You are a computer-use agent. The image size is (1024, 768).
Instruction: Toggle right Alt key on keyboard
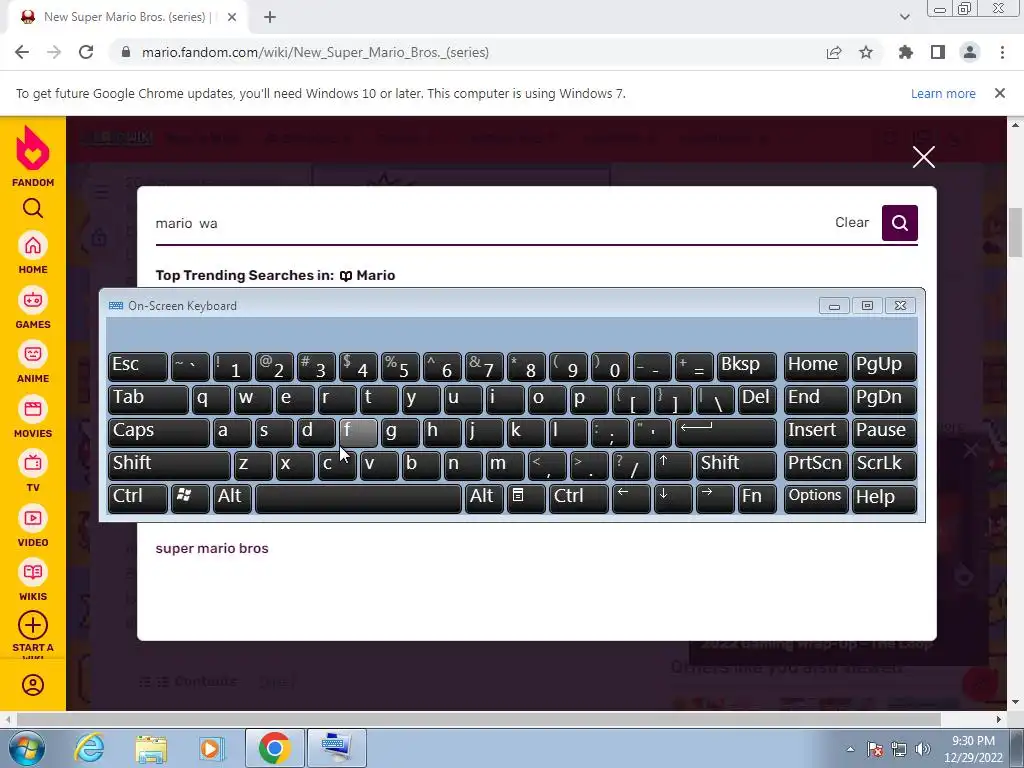(484, 498)
